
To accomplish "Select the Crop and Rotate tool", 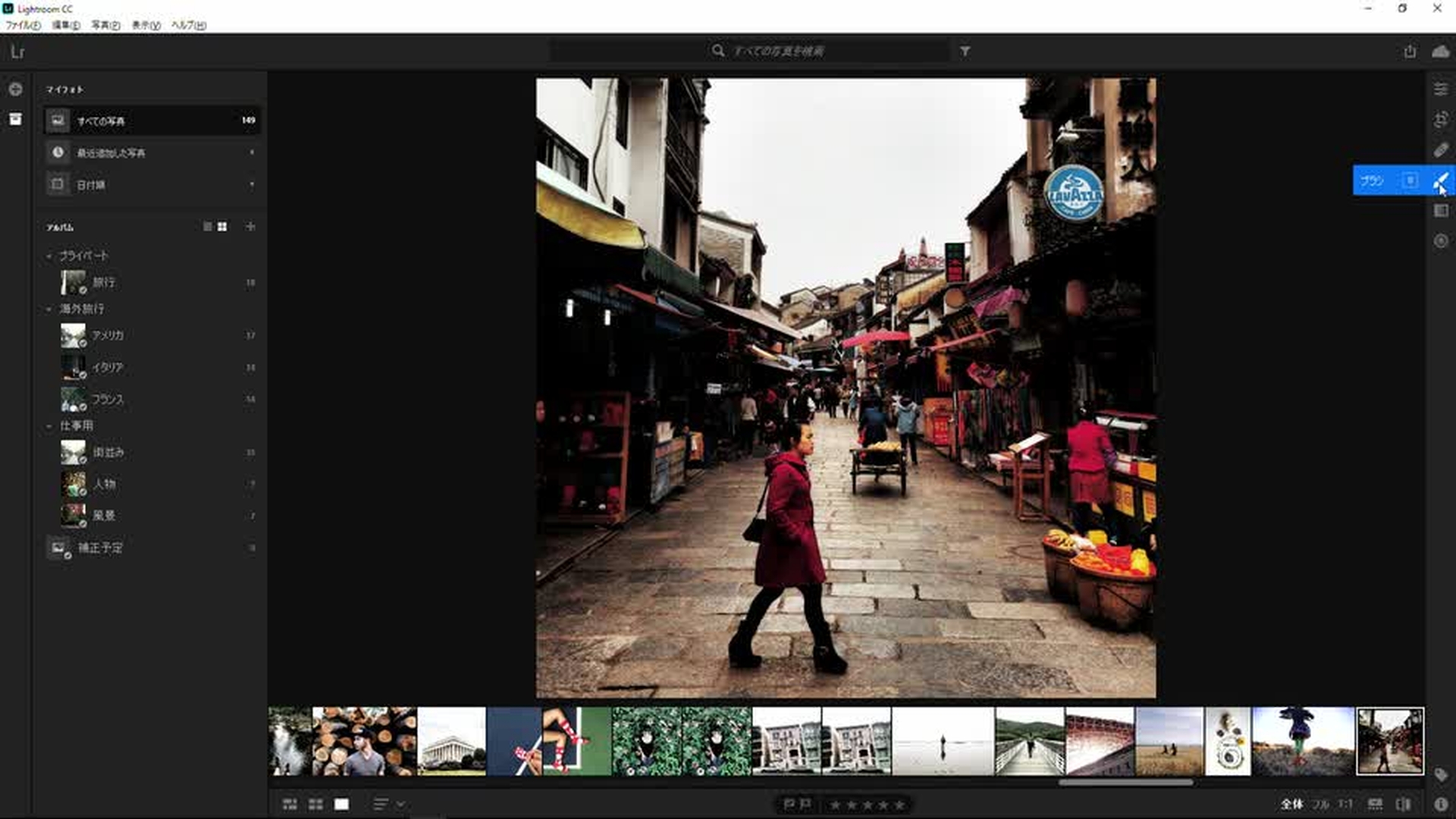I will pyautogui.click(x=1441, y=120).
